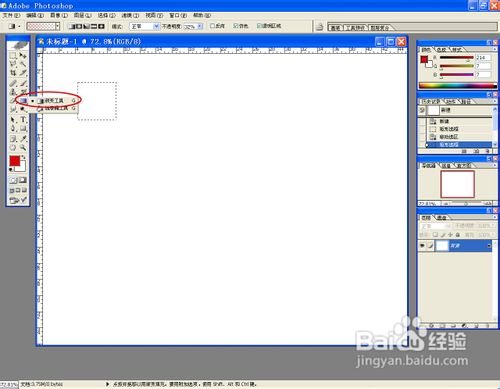Screen dimensions: 500x389
Task: Open status bar info arrow menu
Action: pyautogui.click(x=107, y=384)
